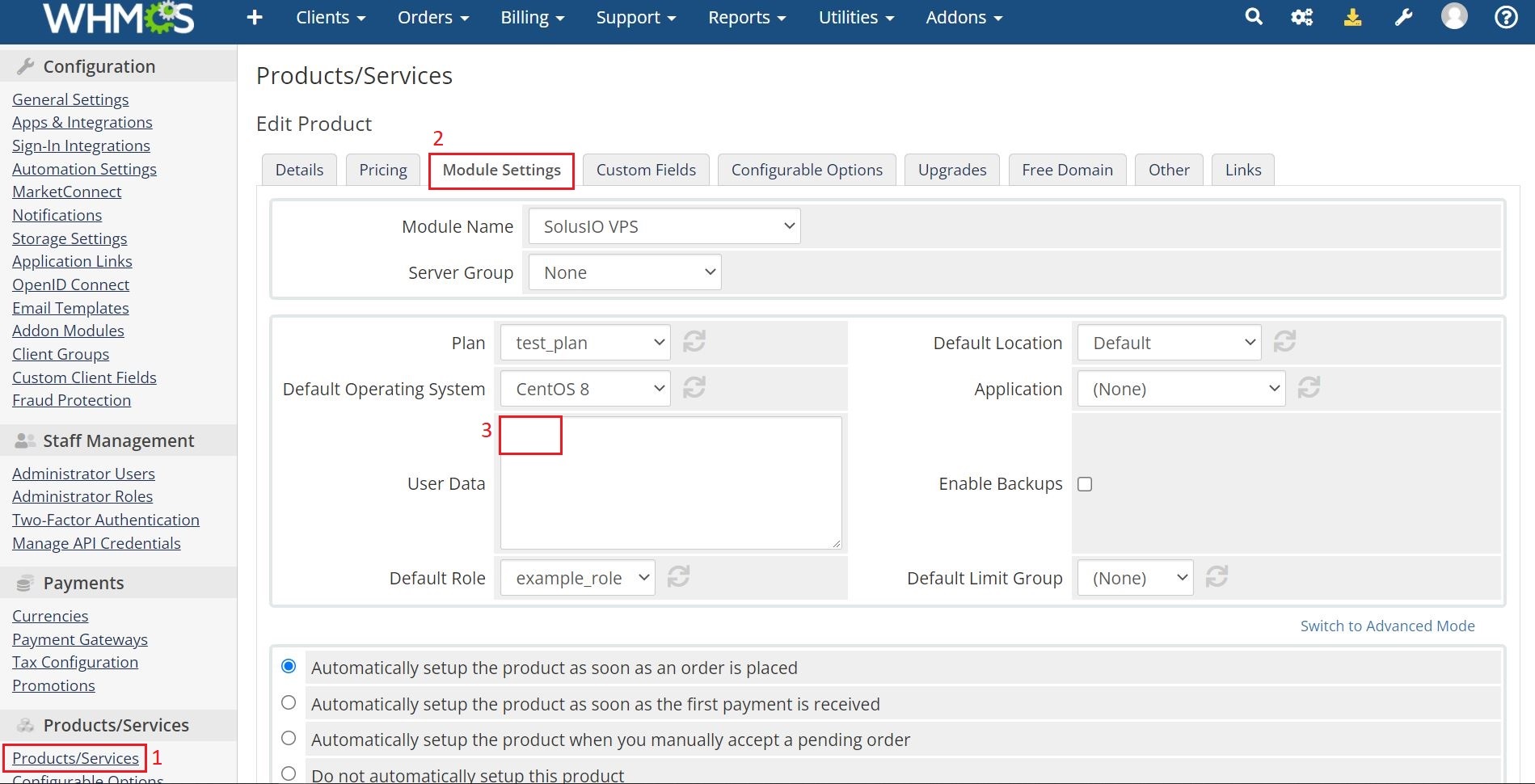Expand the Clients menu
This screenshot has height=784, width=1535.
click(x=331, y=18)
